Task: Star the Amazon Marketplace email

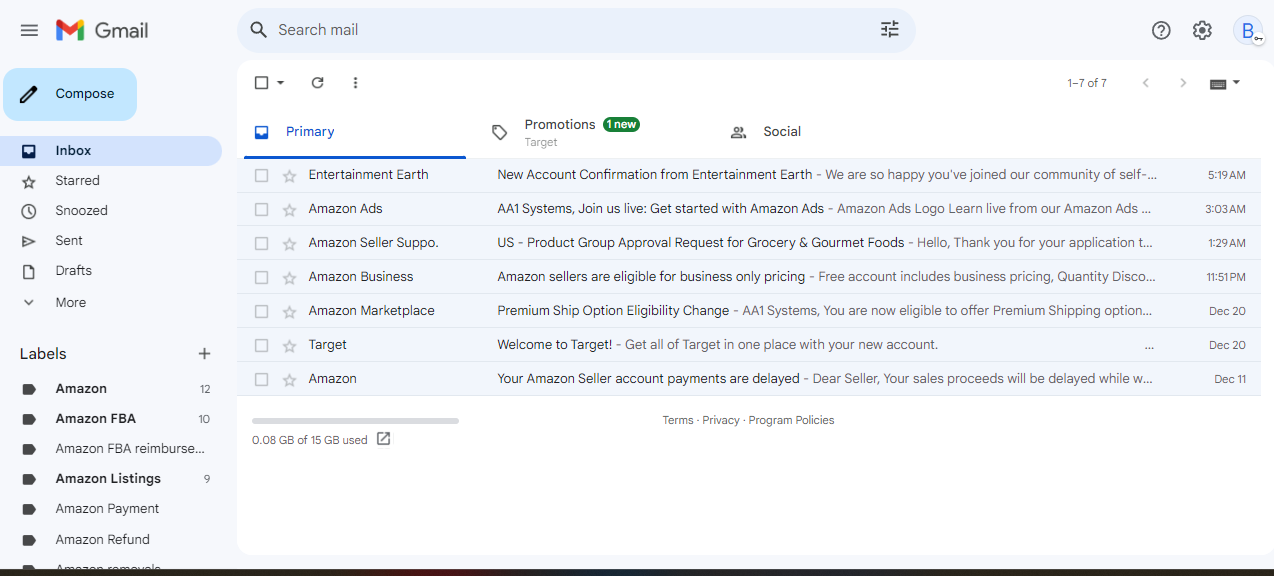Action: pos(290,312)
